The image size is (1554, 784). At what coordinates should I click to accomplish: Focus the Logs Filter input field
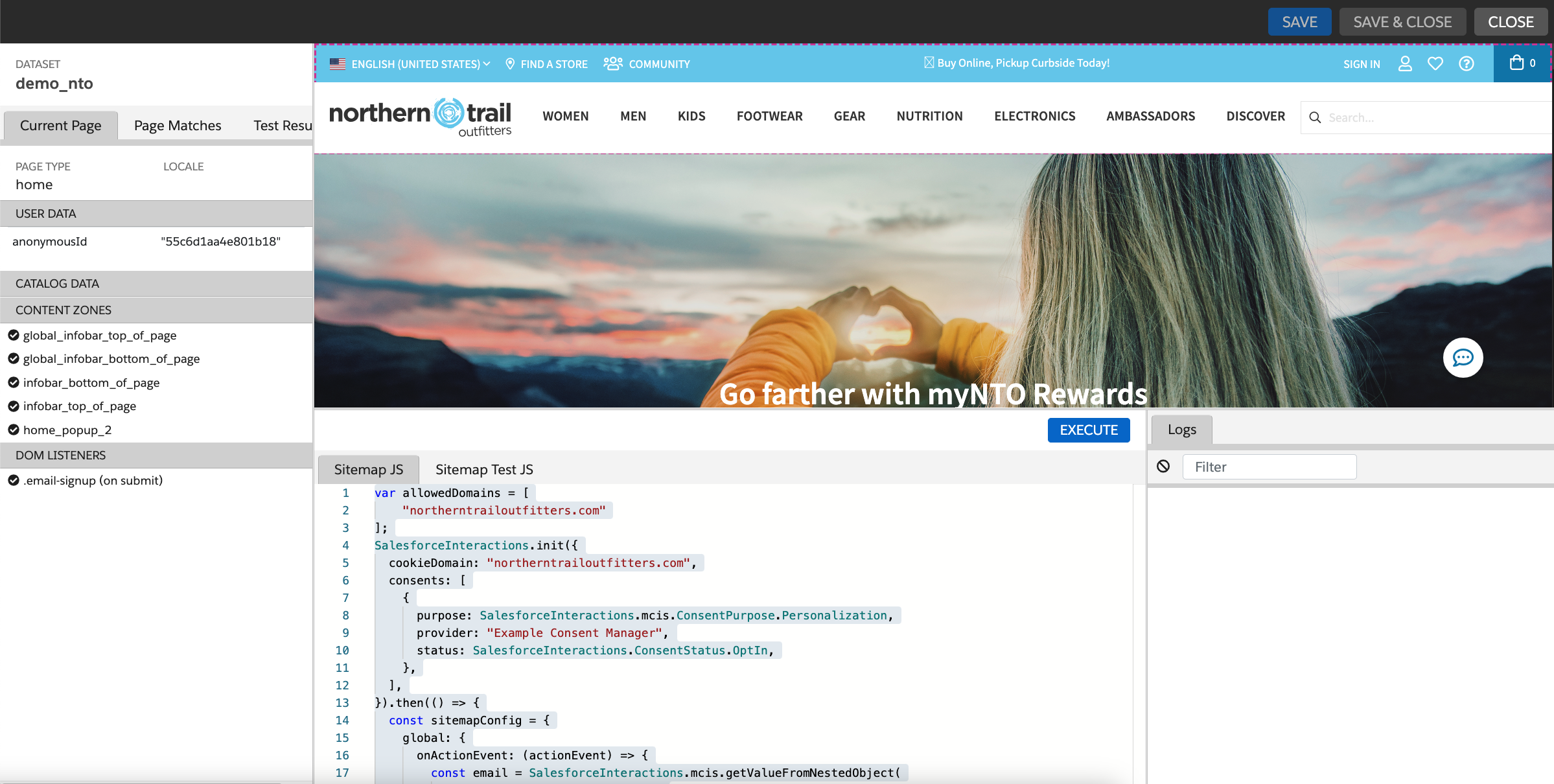pos(1270,467)
